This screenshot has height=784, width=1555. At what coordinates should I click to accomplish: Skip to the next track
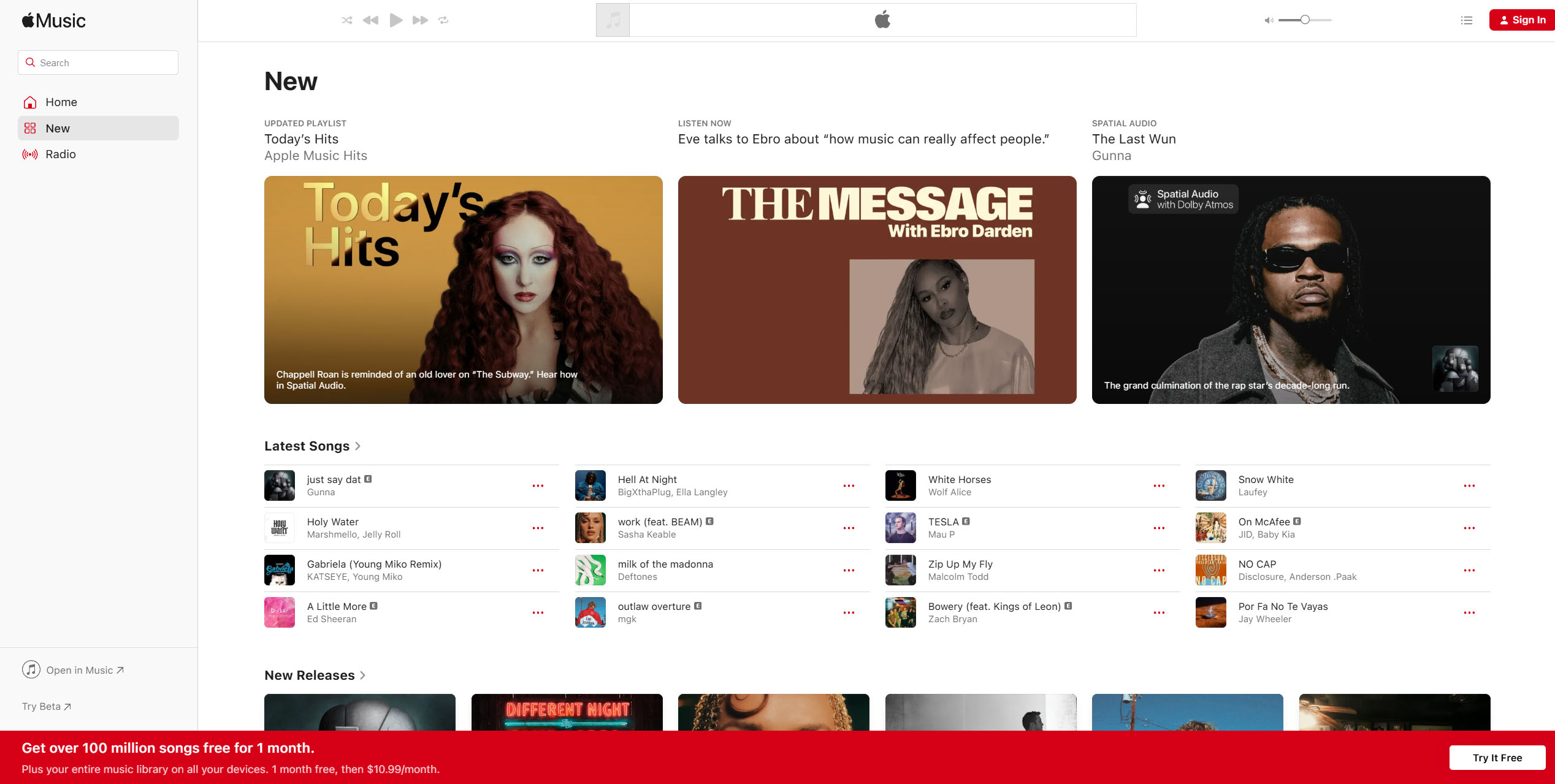[420, 20]
